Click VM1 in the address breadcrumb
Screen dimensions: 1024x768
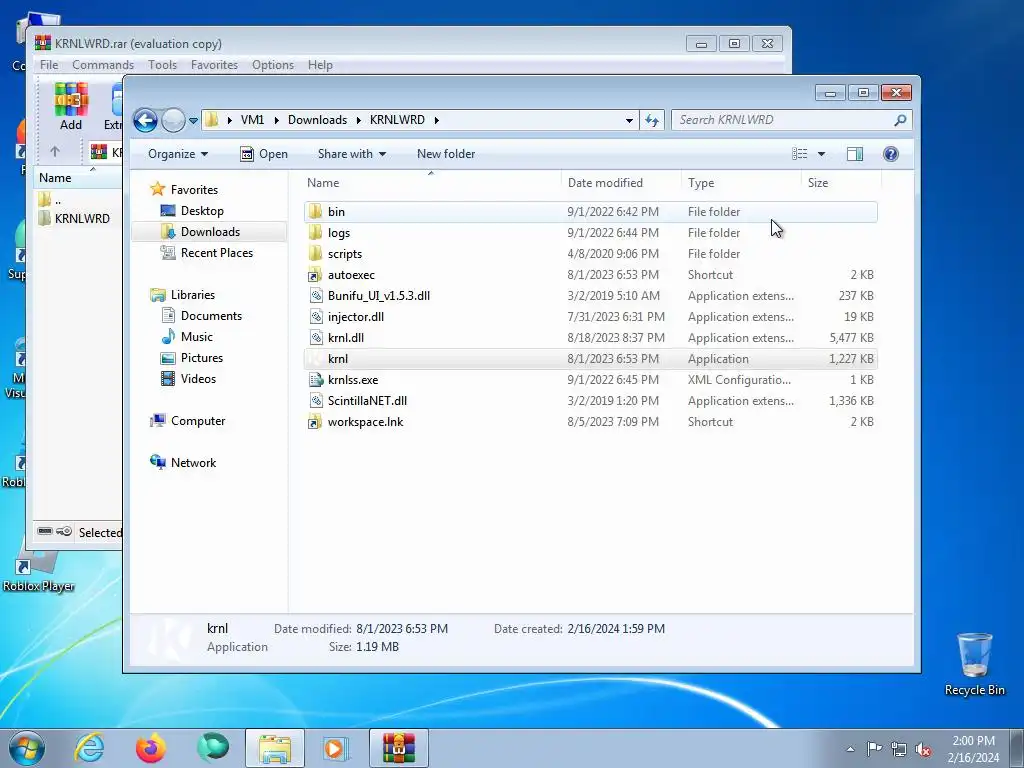pos(252,120)
